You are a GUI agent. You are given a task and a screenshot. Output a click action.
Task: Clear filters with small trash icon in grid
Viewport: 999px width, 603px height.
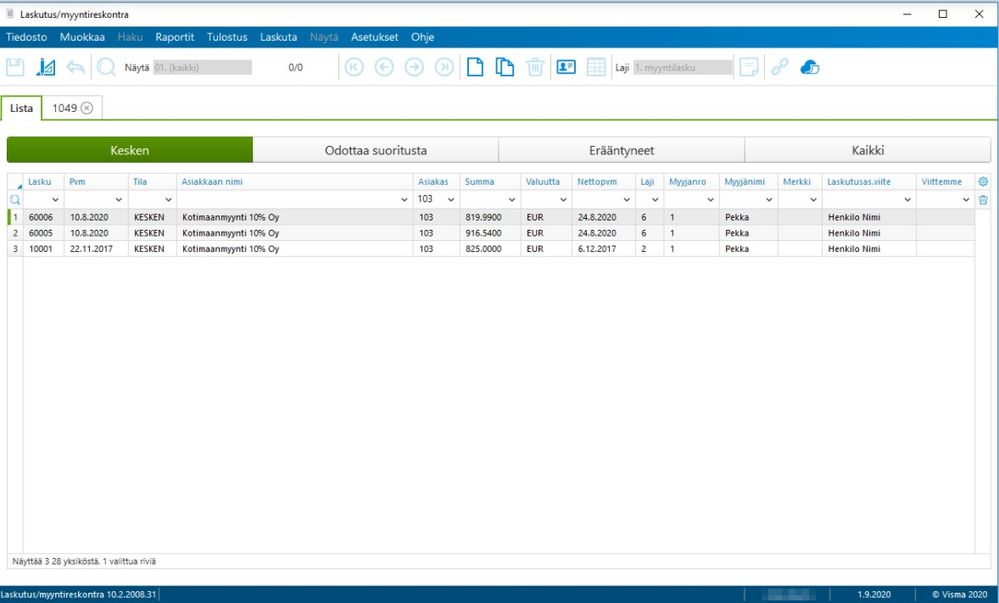coord(983,200)
